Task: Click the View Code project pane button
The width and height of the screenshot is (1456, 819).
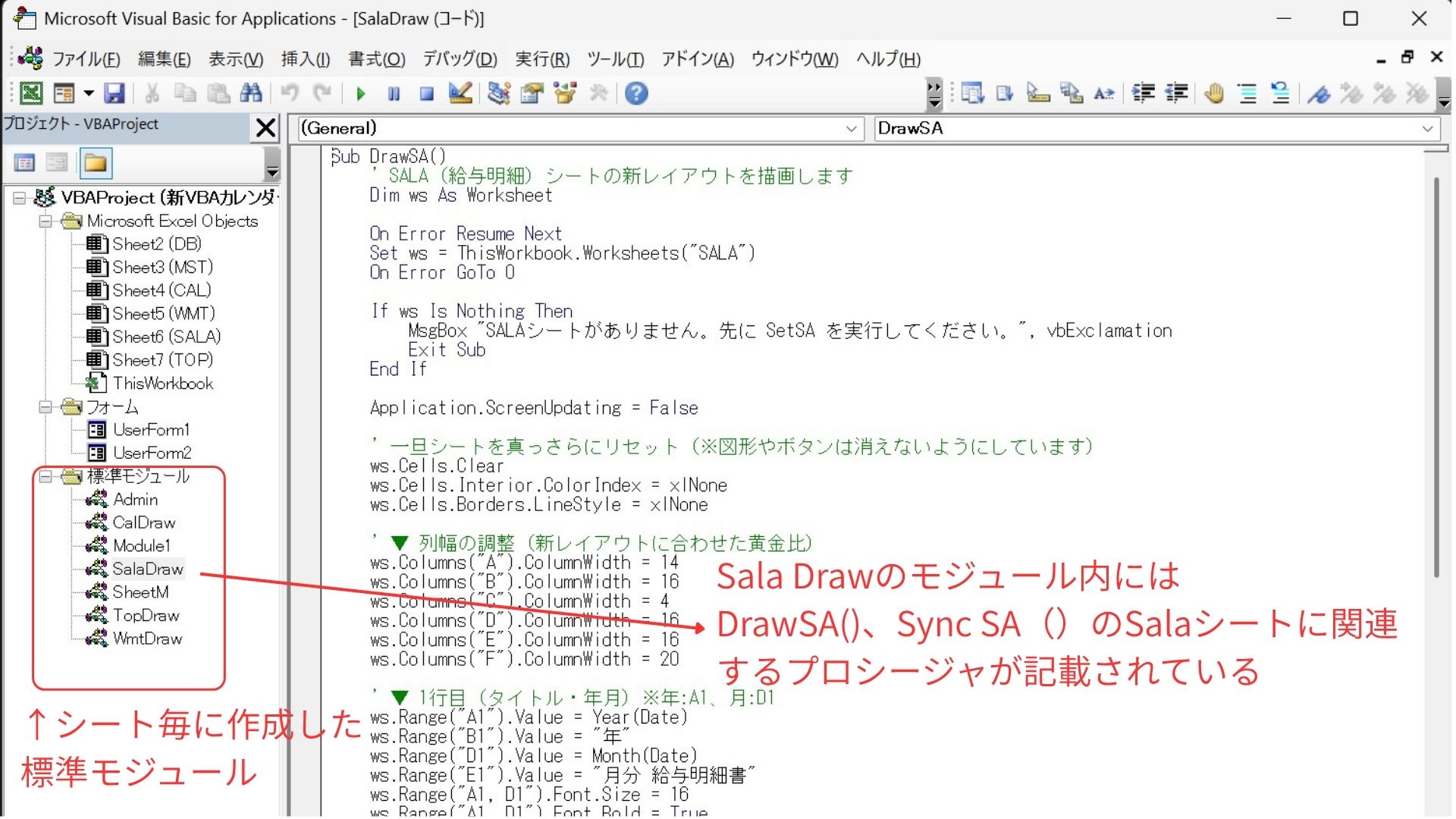Action: [25, 163]
